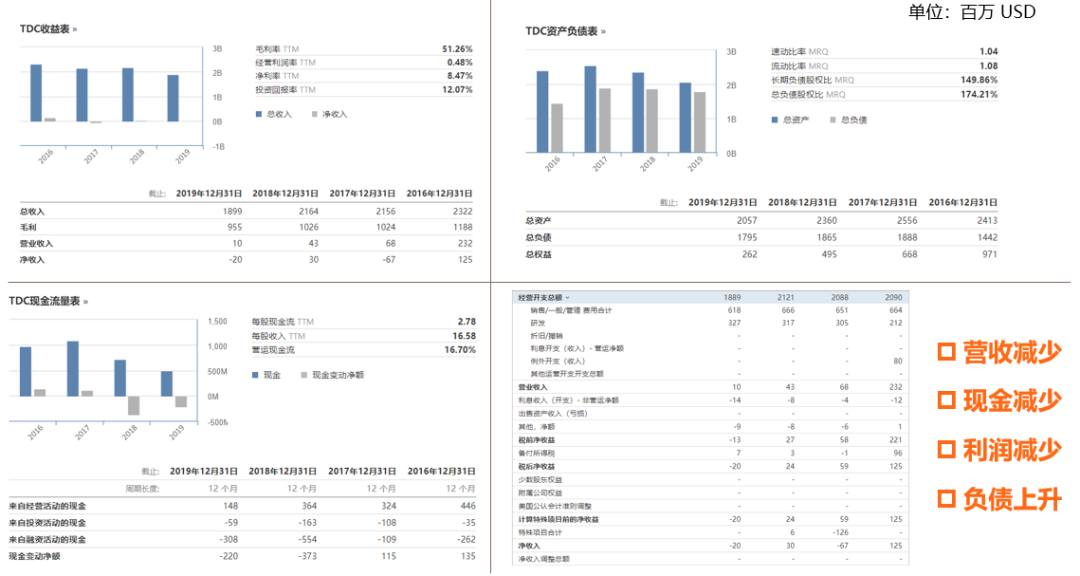Select the 经营利润率 TTM value 0.48%
Viewport: 1080px width, 576px height.
(459, 63)
